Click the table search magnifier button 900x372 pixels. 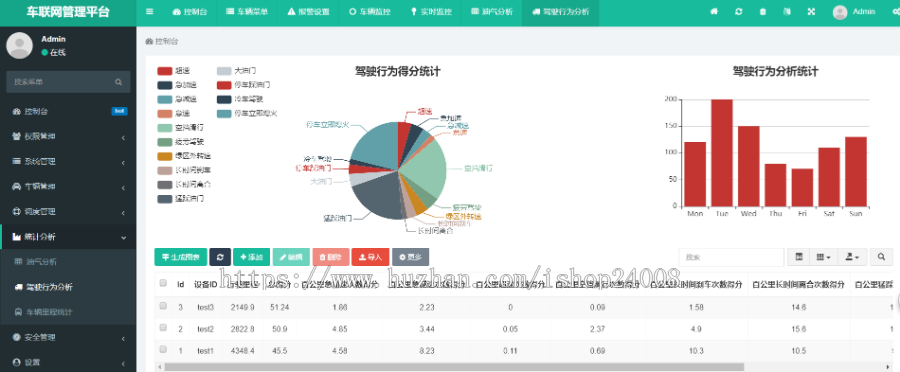tap(882, 258)
